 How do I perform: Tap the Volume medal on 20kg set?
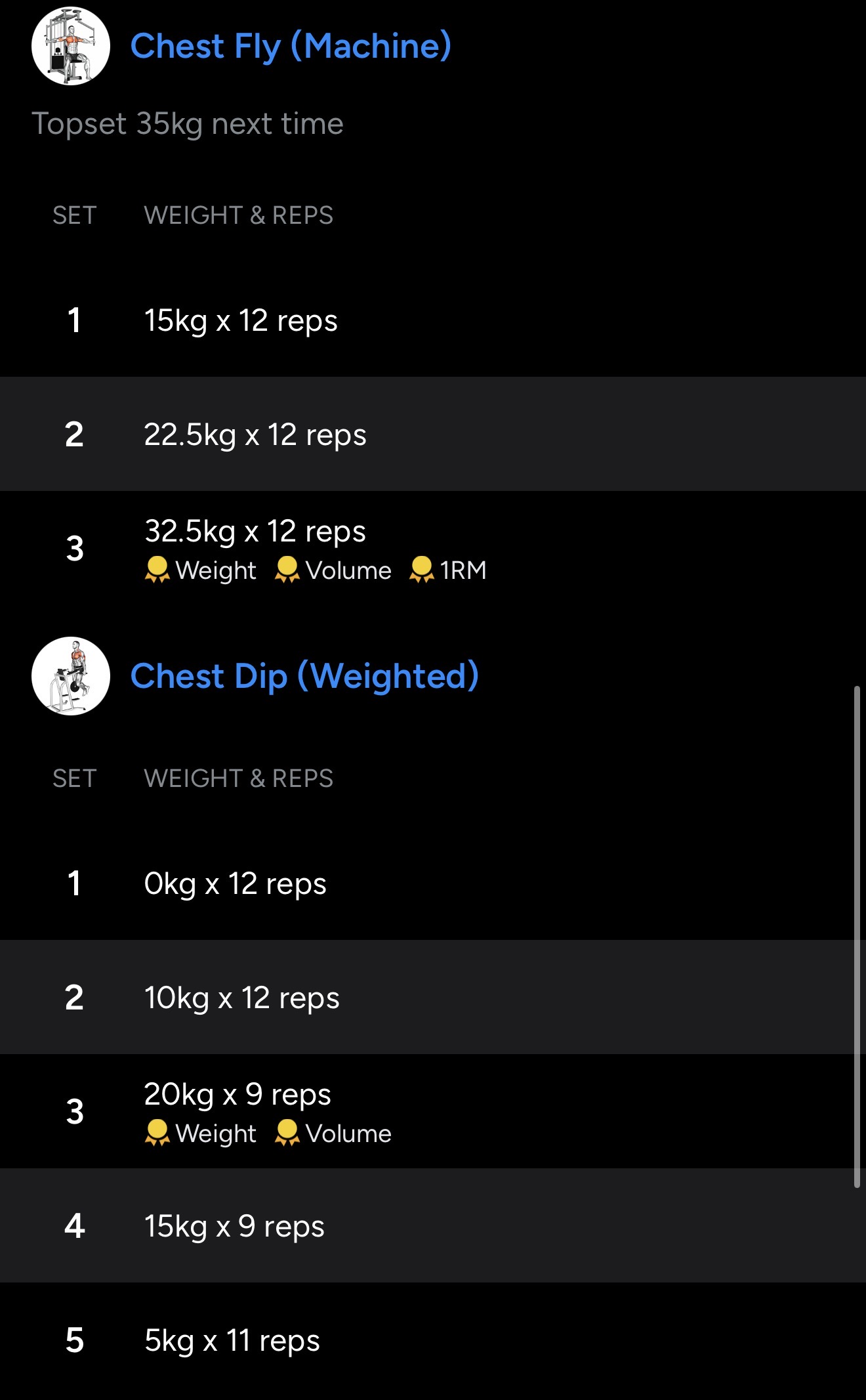point(287,1133)
